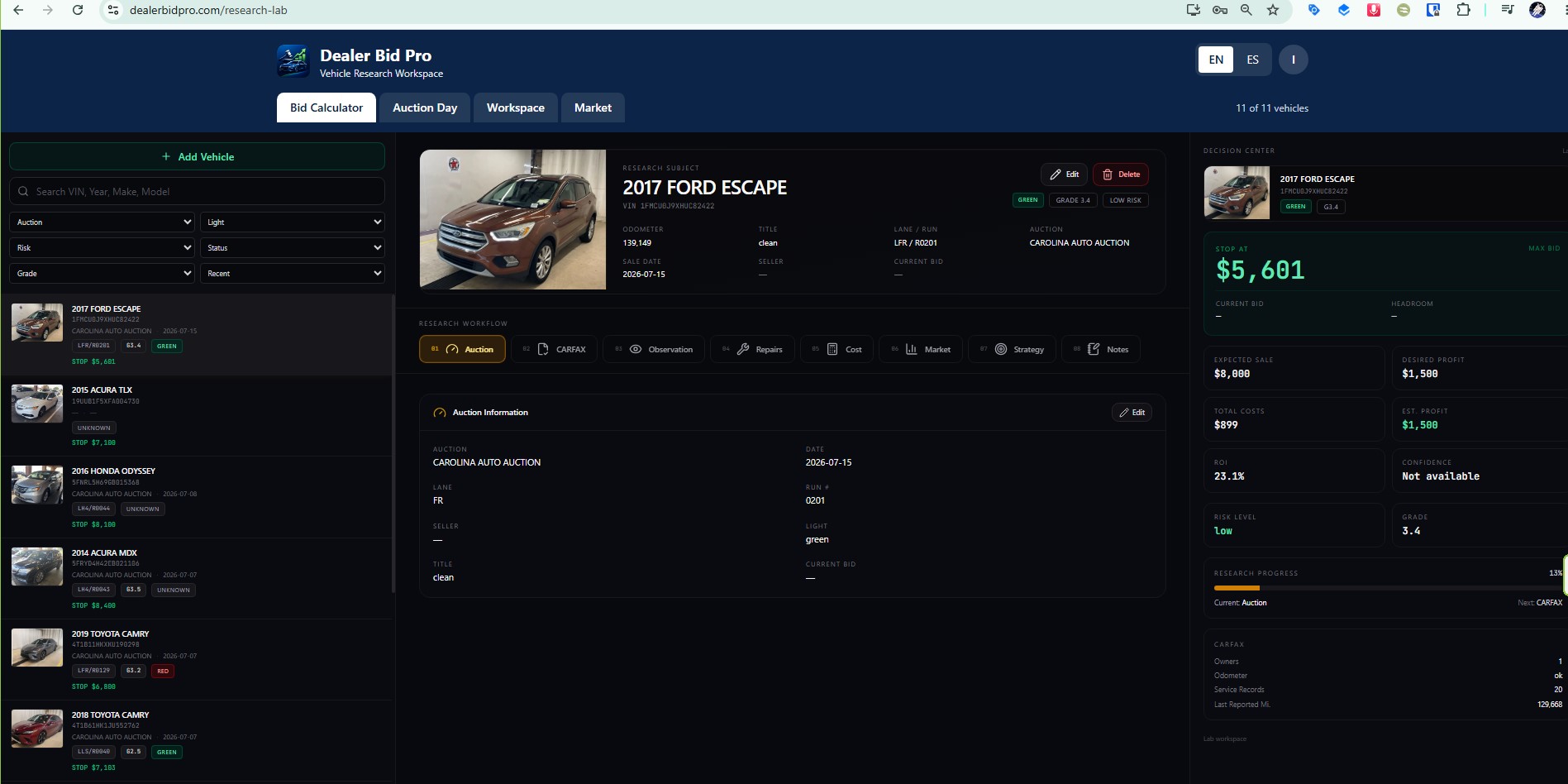Select 2019 Toyota Camry in vehicle list

(197, 660)
